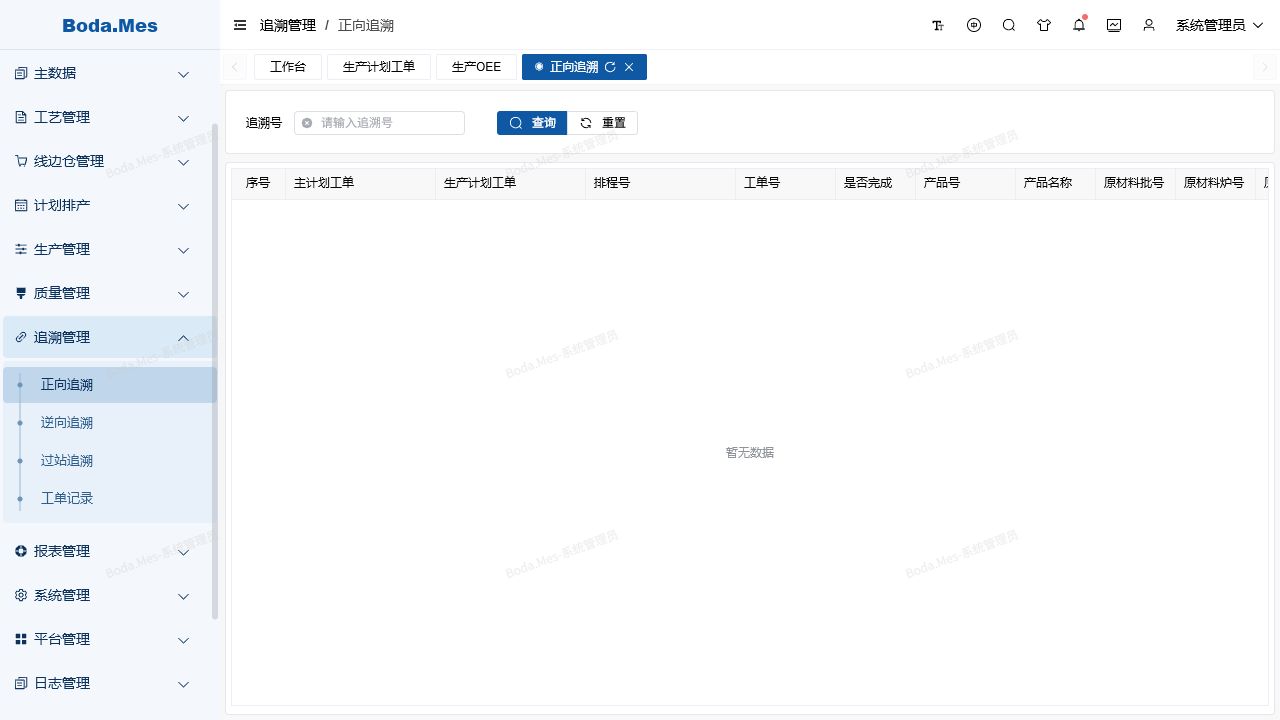Open the header search icon
This screenshot has height=720, width=1280.
point(1009,25)
